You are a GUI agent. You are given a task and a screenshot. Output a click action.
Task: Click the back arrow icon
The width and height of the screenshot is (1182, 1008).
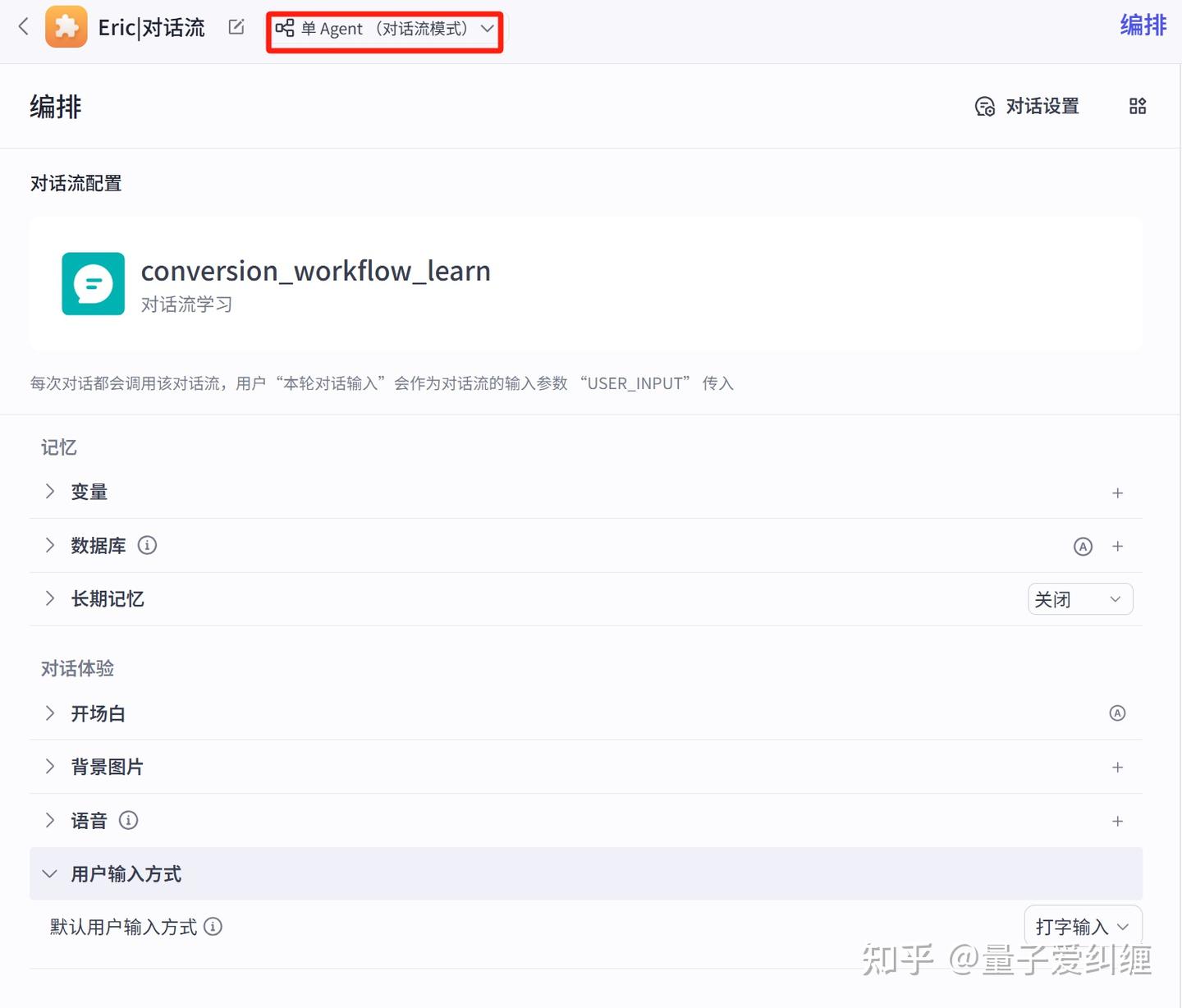(x=24, y=27)
